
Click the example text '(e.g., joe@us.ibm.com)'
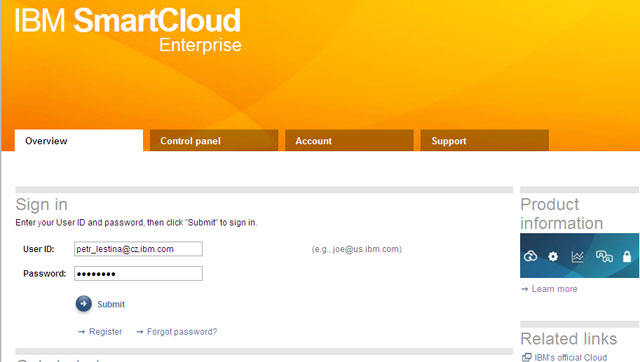pyautogui.click(x=357, y=249)
